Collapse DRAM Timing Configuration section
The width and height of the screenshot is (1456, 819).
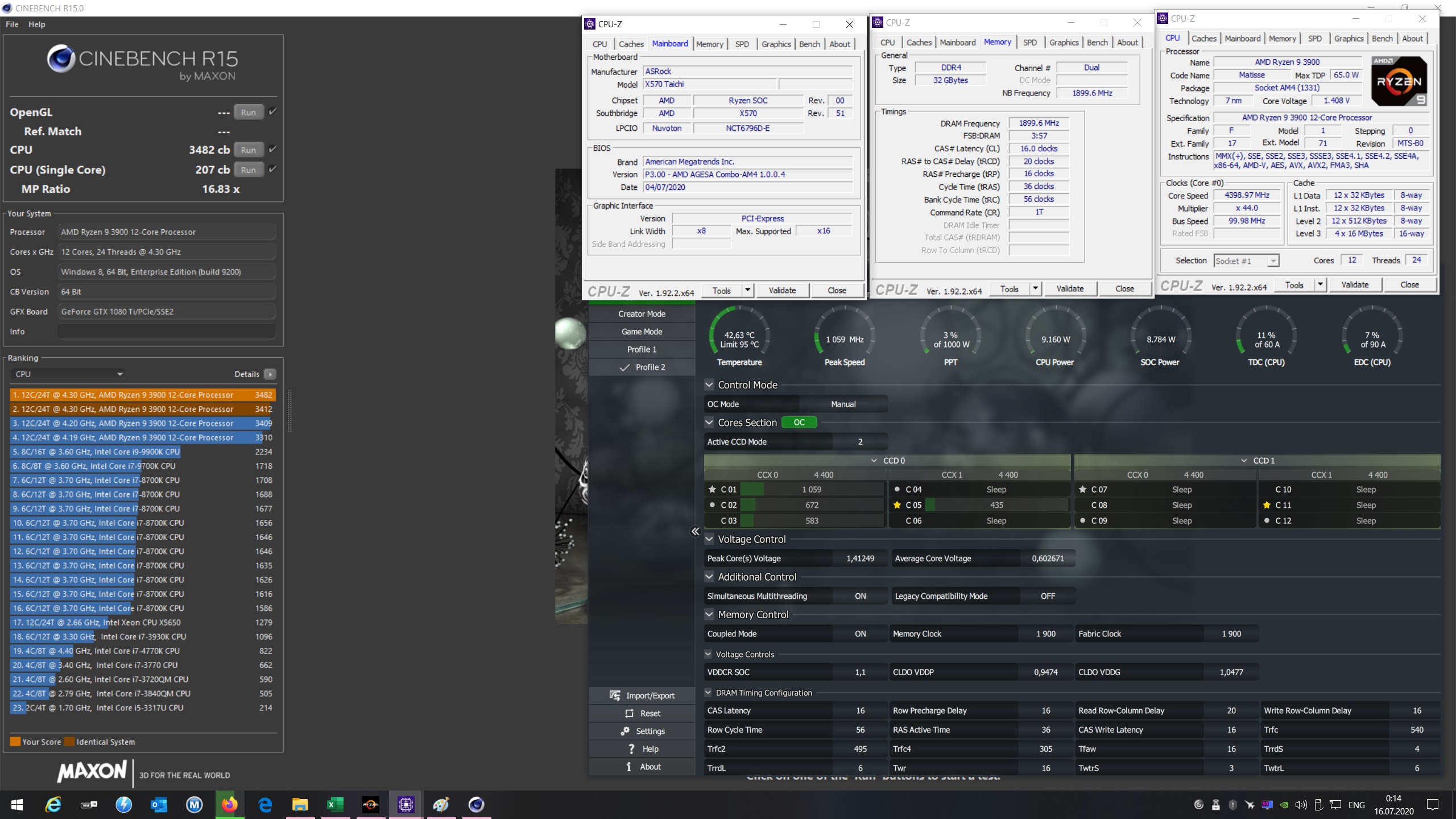coord(708,693)
